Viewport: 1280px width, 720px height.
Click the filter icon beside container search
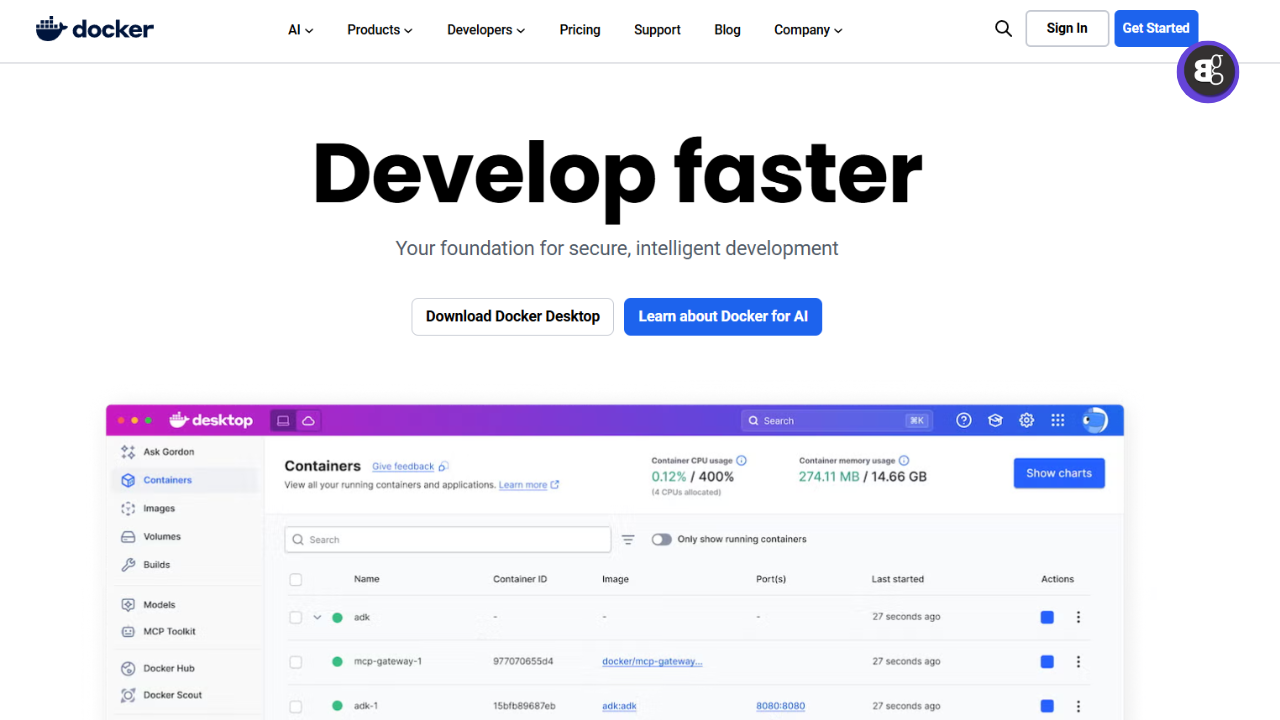point(628,540)
